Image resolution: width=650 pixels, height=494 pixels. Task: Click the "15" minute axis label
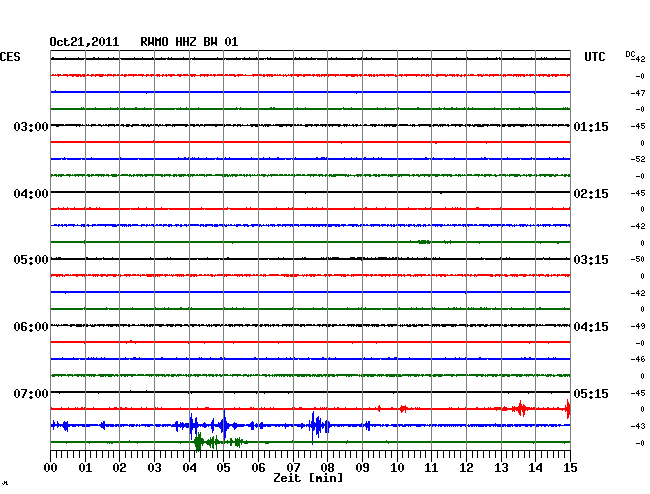[570, 468]
